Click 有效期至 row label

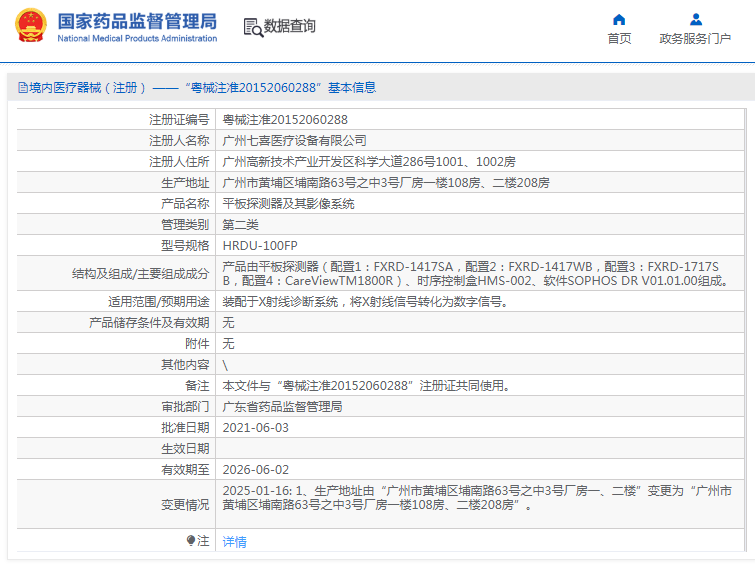[185, 470]
